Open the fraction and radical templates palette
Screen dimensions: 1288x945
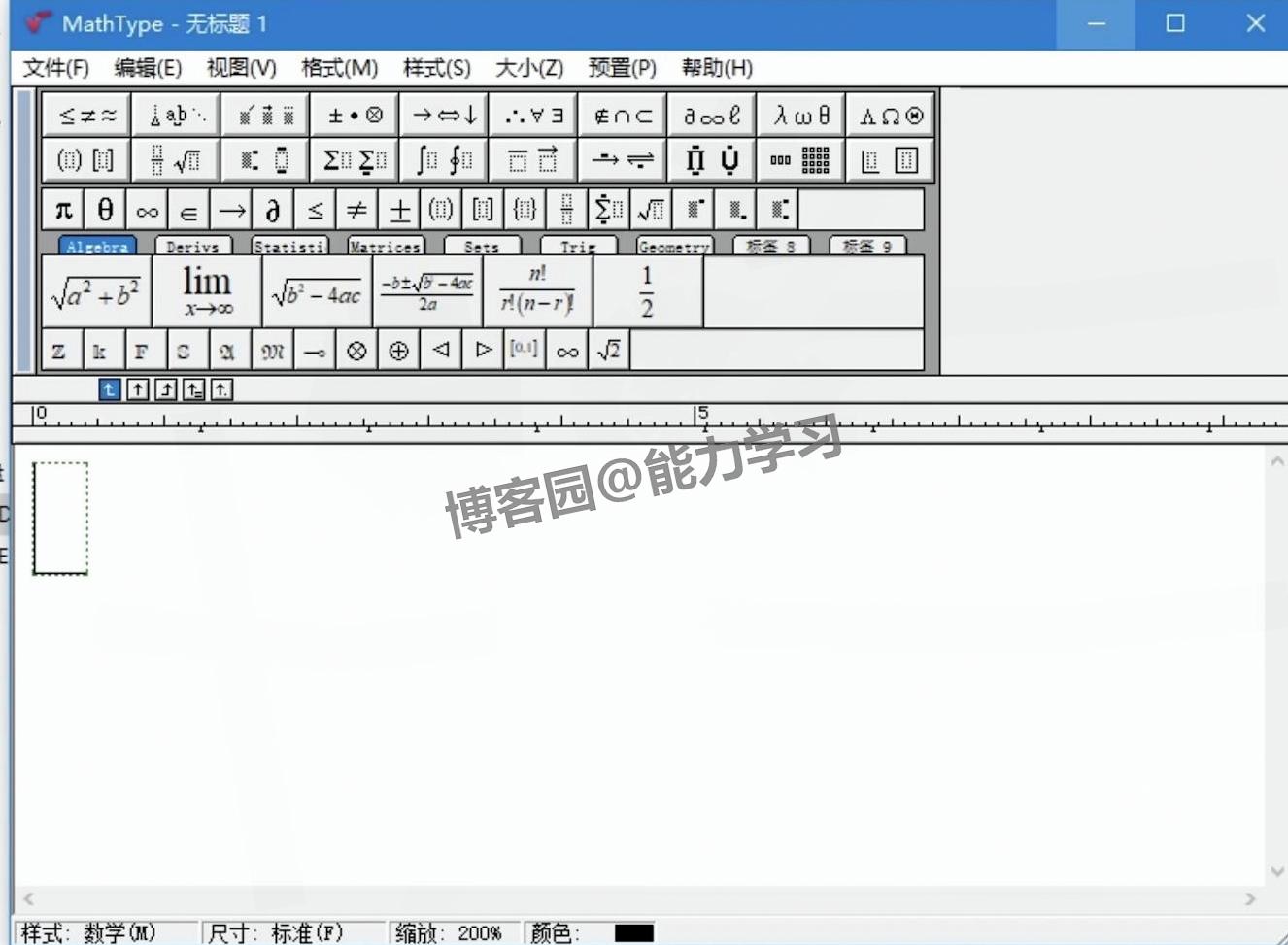tap(177, 160)
